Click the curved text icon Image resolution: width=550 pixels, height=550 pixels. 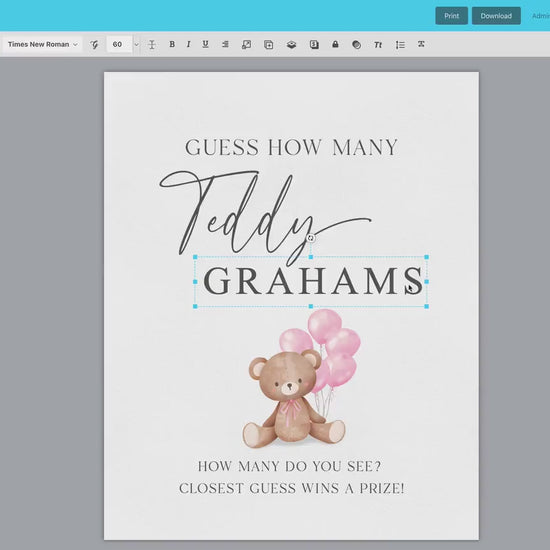click(421, 44)
